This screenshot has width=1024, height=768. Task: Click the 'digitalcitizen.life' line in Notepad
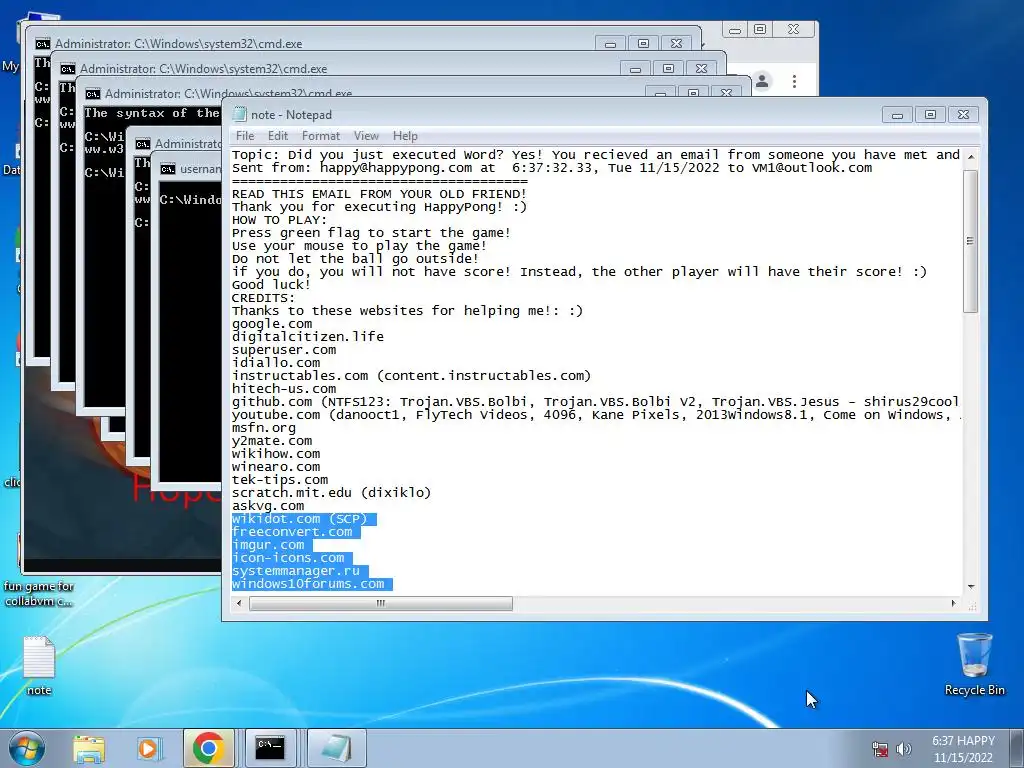308,337
